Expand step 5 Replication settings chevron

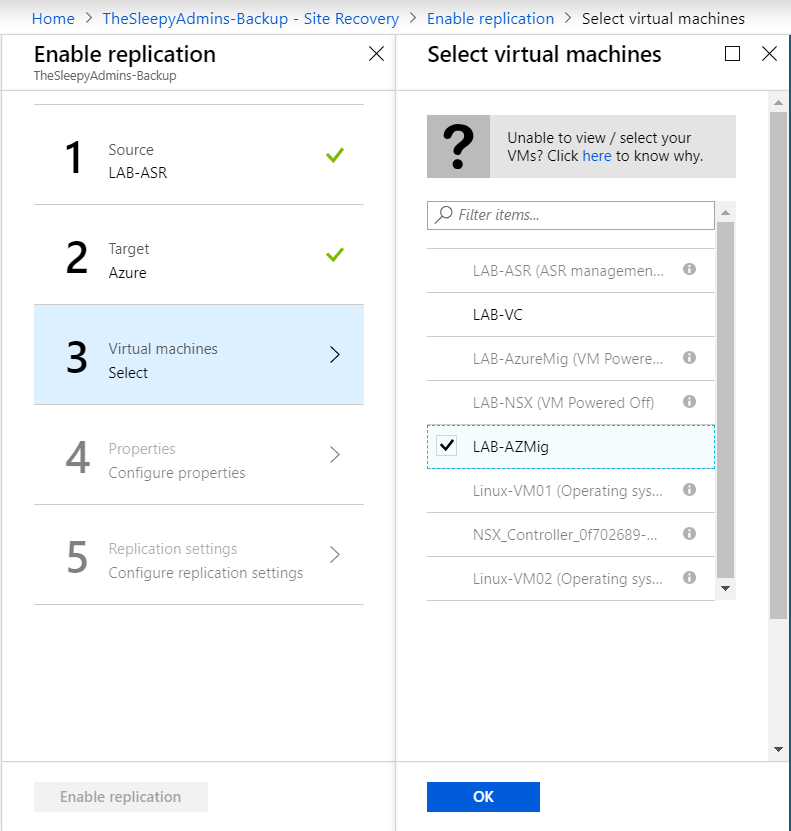click(335, 555)
